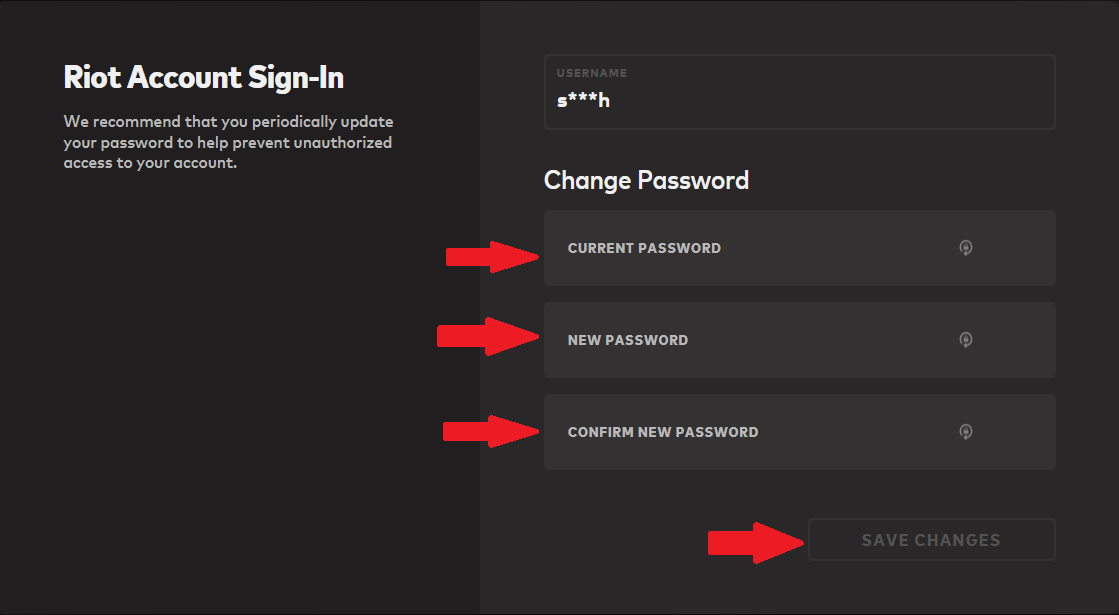Click the Riot Account Sign-In title
This screenshot has width=1119, height=615.
click(x=204, y=78)
